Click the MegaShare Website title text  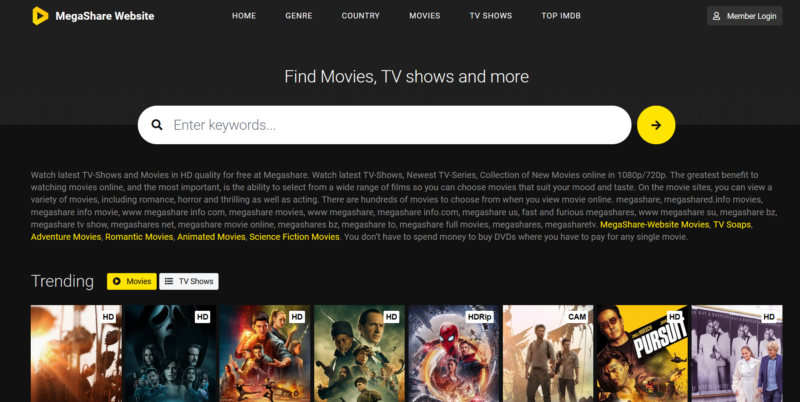click(x=105, y=16)
